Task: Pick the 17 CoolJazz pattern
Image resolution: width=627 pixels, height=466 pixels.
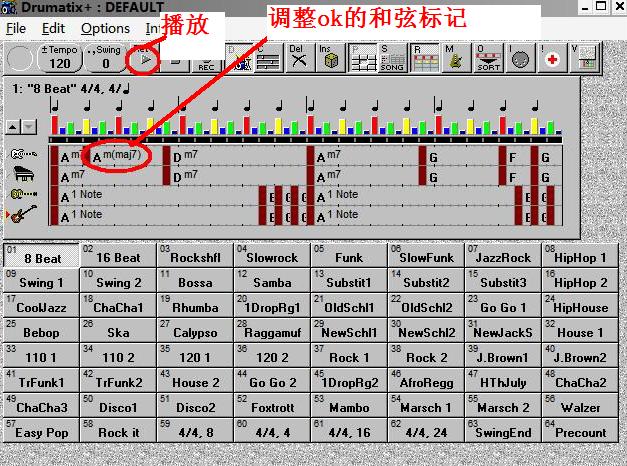Action: pyautogui.click(x=42, y=305)
